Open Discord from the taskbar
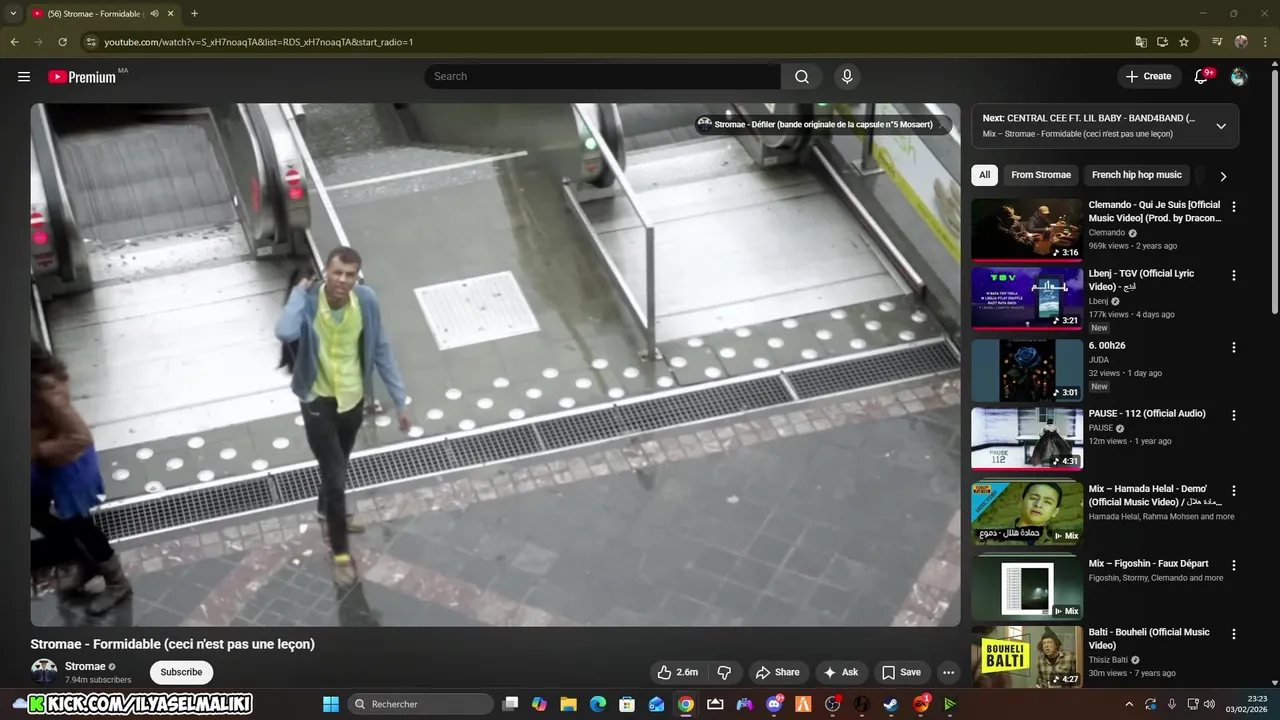This screenshot has height=720, width=1280. coord(773,704)
